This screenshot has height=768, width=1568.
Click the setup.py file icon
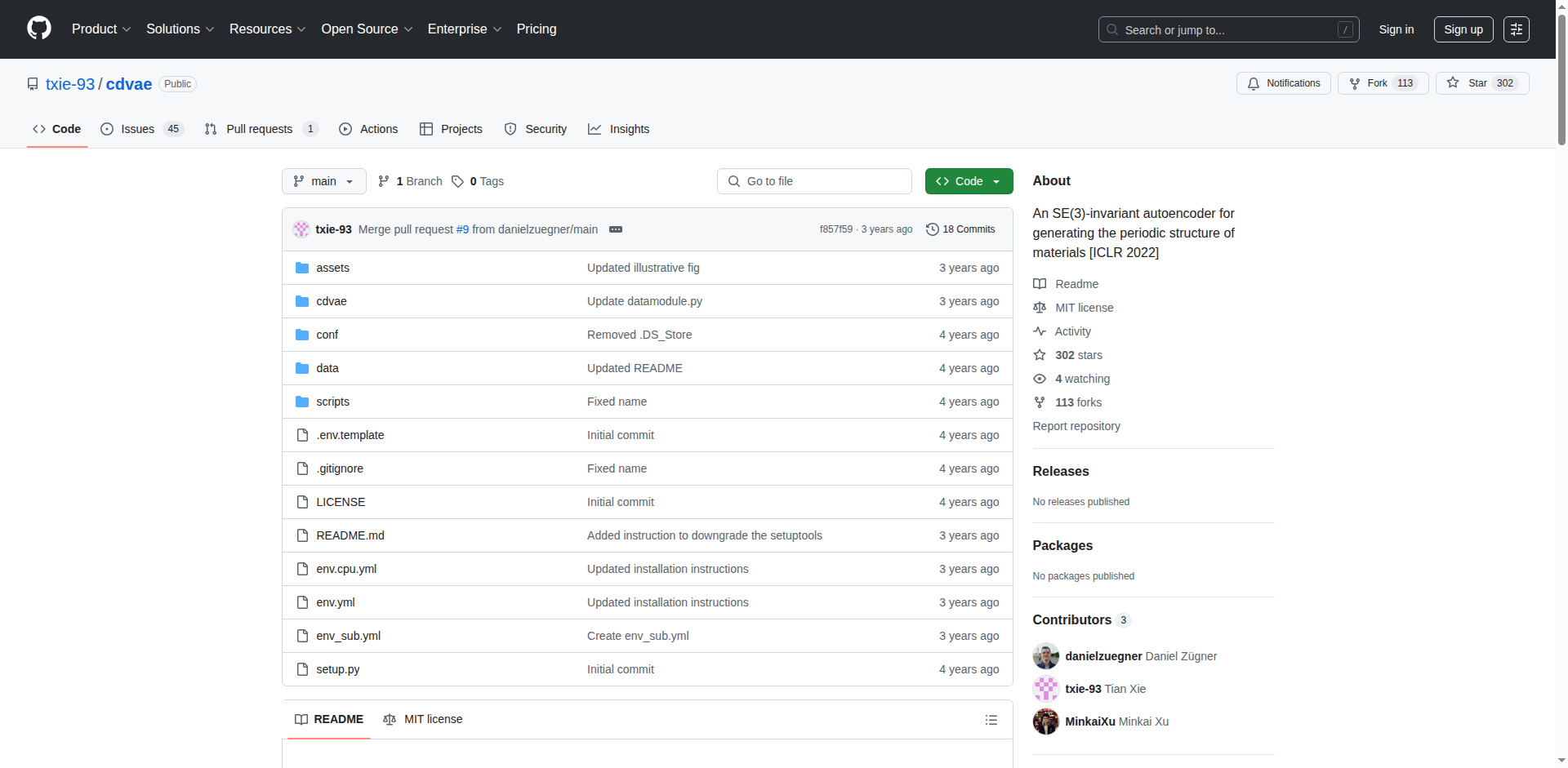click(302, 669)
